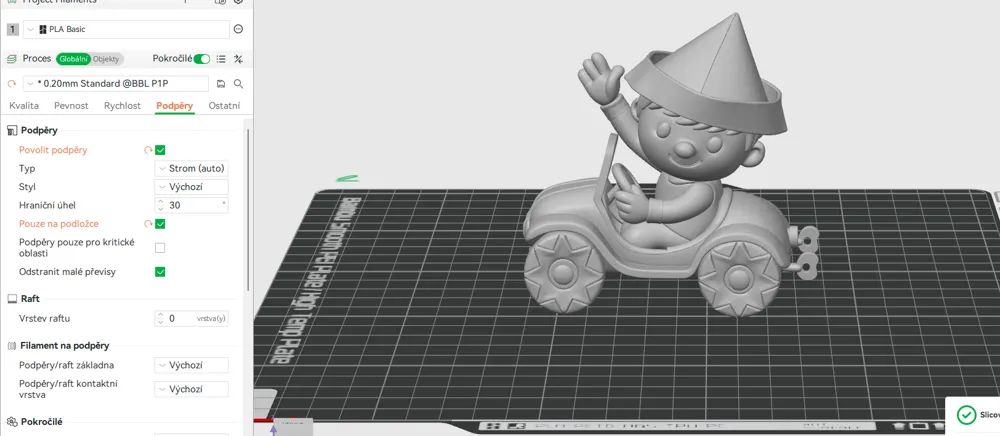Switch to the Ostatní tab
The height and width of the screenshot is (436, 1000).
224,106
